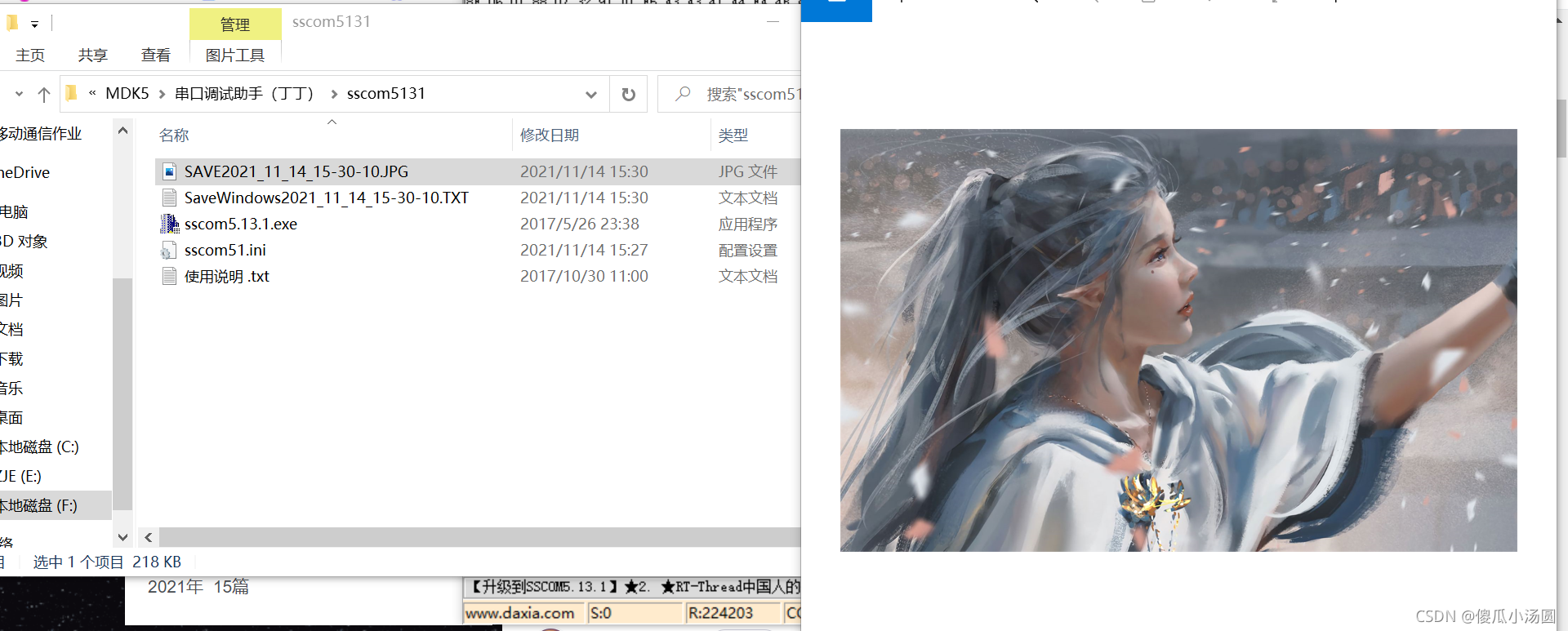Click the date 2021/11/14 15:27

click(584, 250)
